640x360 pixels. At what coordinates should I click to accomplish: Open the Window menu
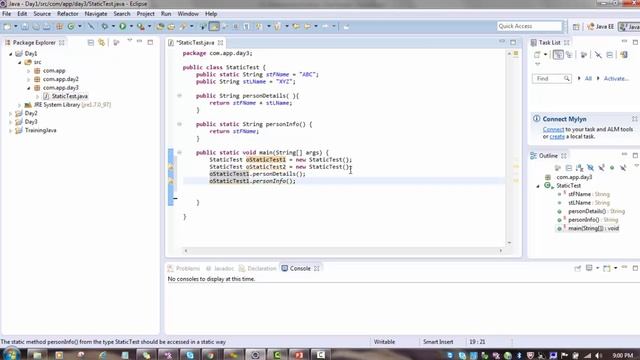point(188,14)
